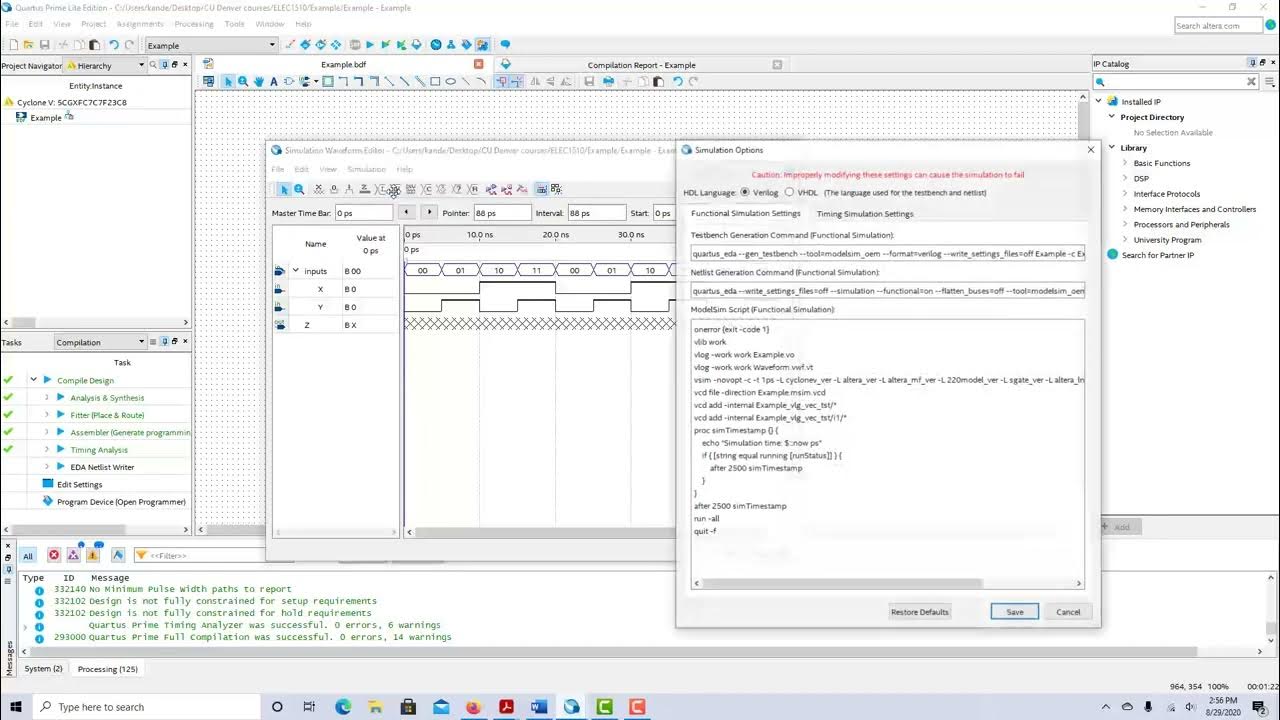This screenshot has height=720, width=1280.
Task: Open the Mail app from the taskbar
Action: pyautogui.click(x=441, y=707)
